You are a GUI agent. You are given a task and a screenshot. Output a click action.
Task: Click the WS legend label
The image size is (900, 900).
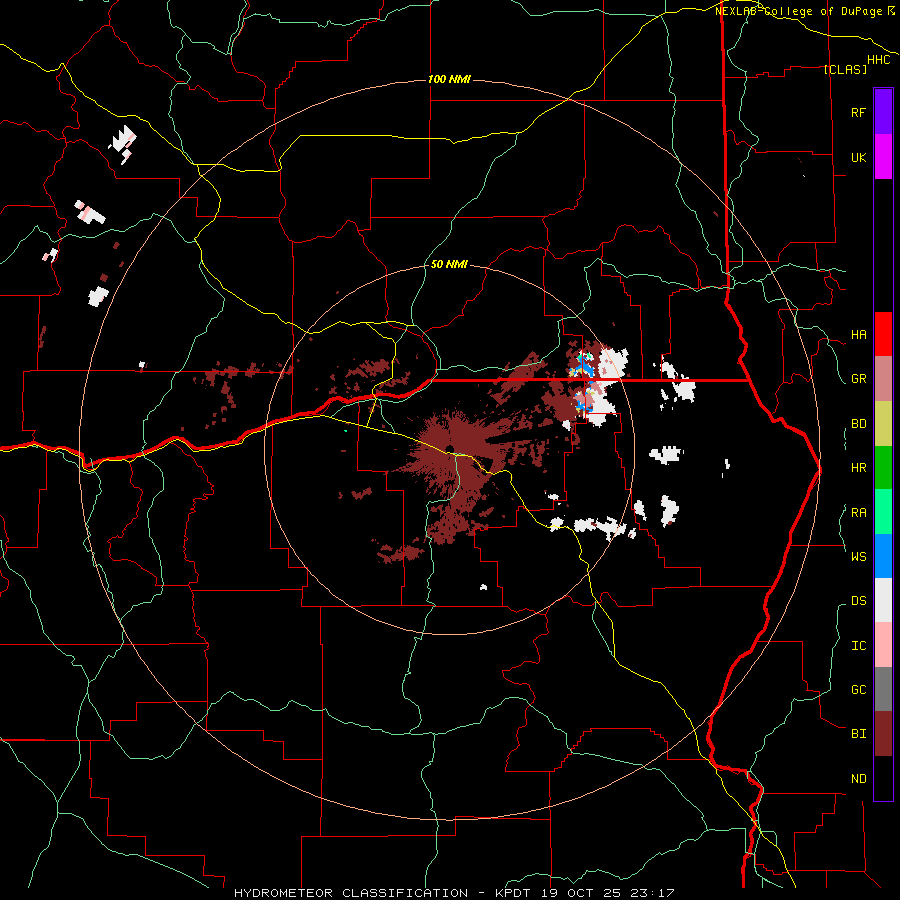[858, 556]
